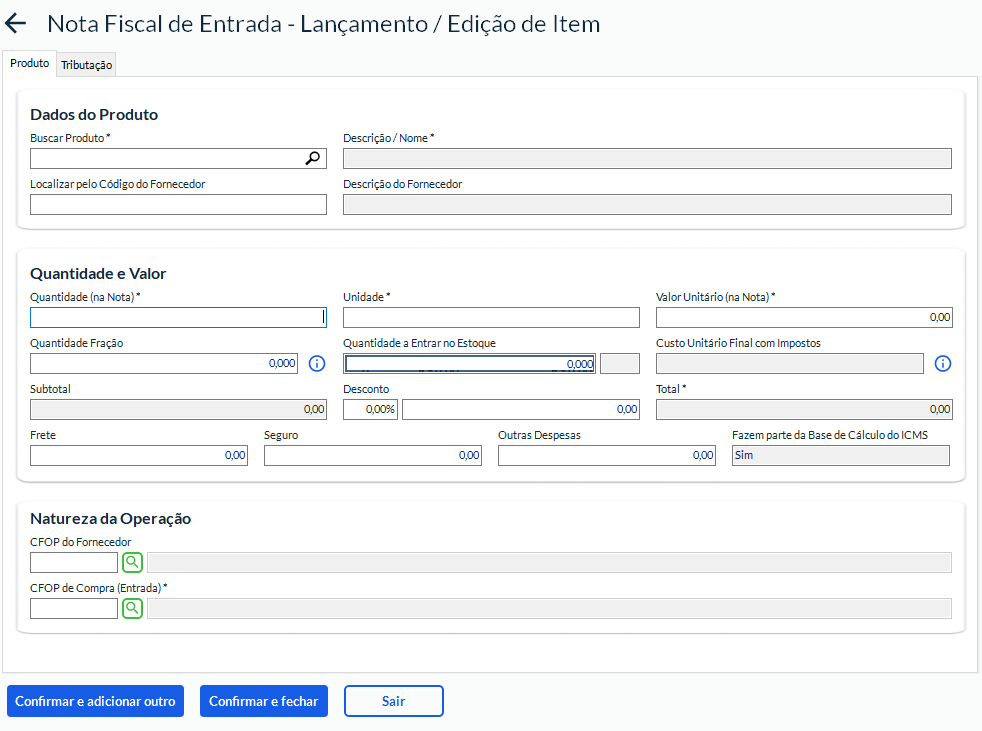Click the Sair button
982x731 pixels.
tap(393, 701)
